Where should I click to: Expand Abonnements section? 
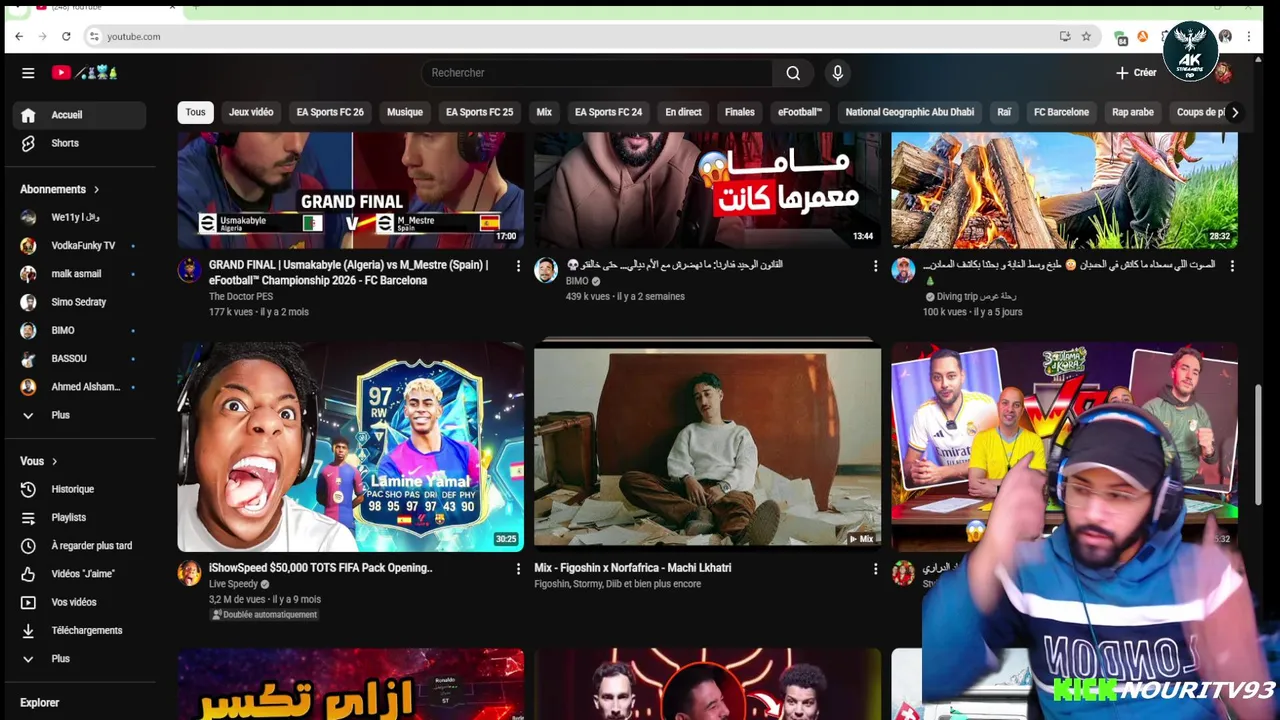click(60, 189)
